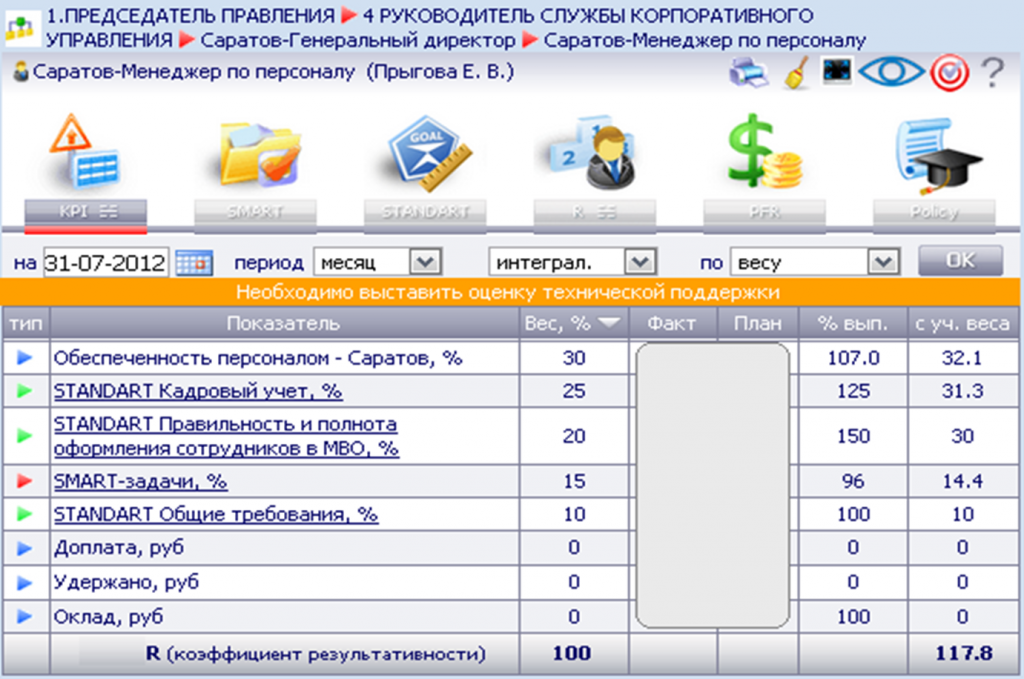
Task: Open the calendar date picker icon
Action: coord(194,263)
